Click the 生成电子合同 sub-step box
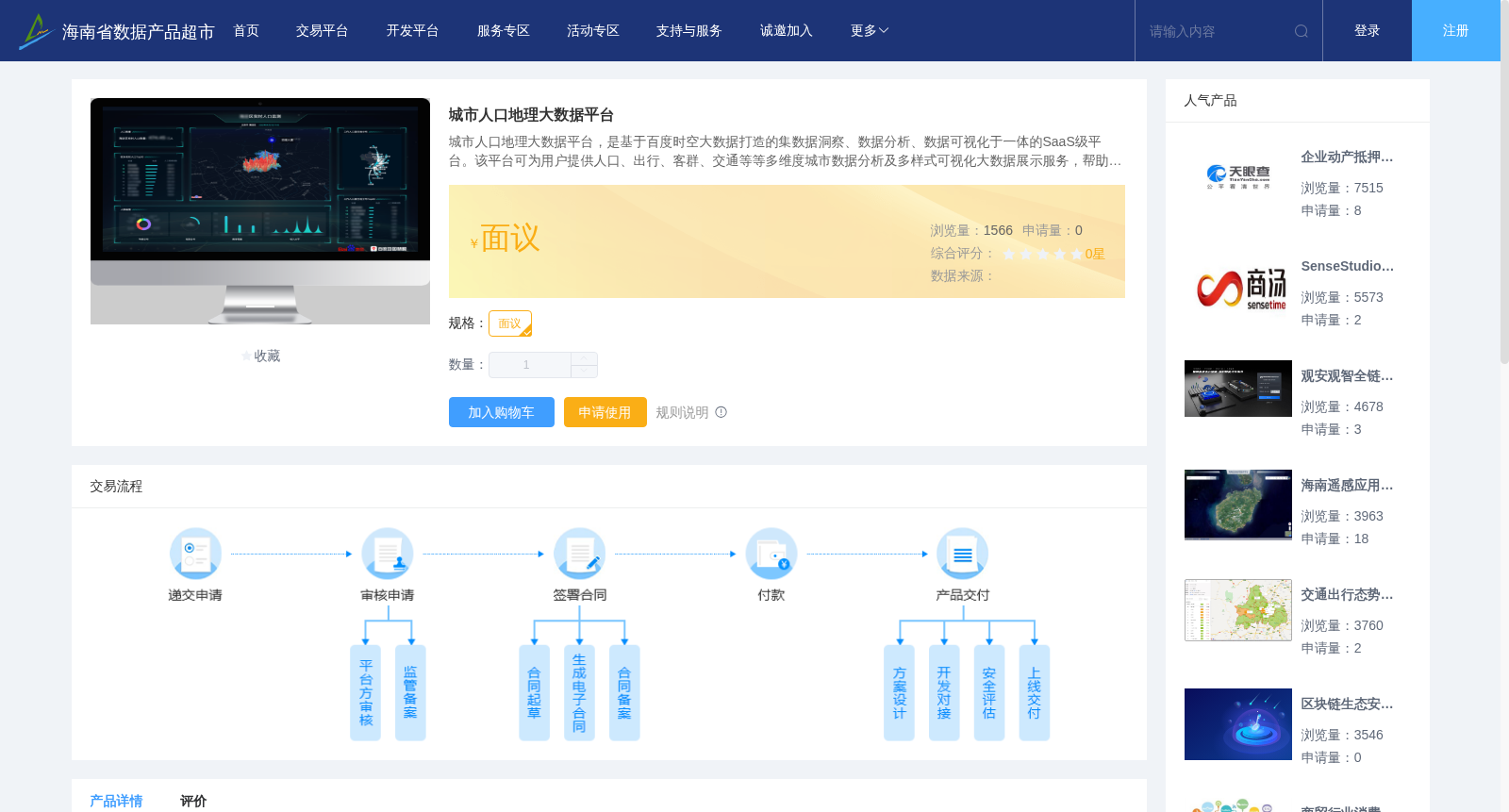Screen dimensions: 1509x812 tap(579, 693)
